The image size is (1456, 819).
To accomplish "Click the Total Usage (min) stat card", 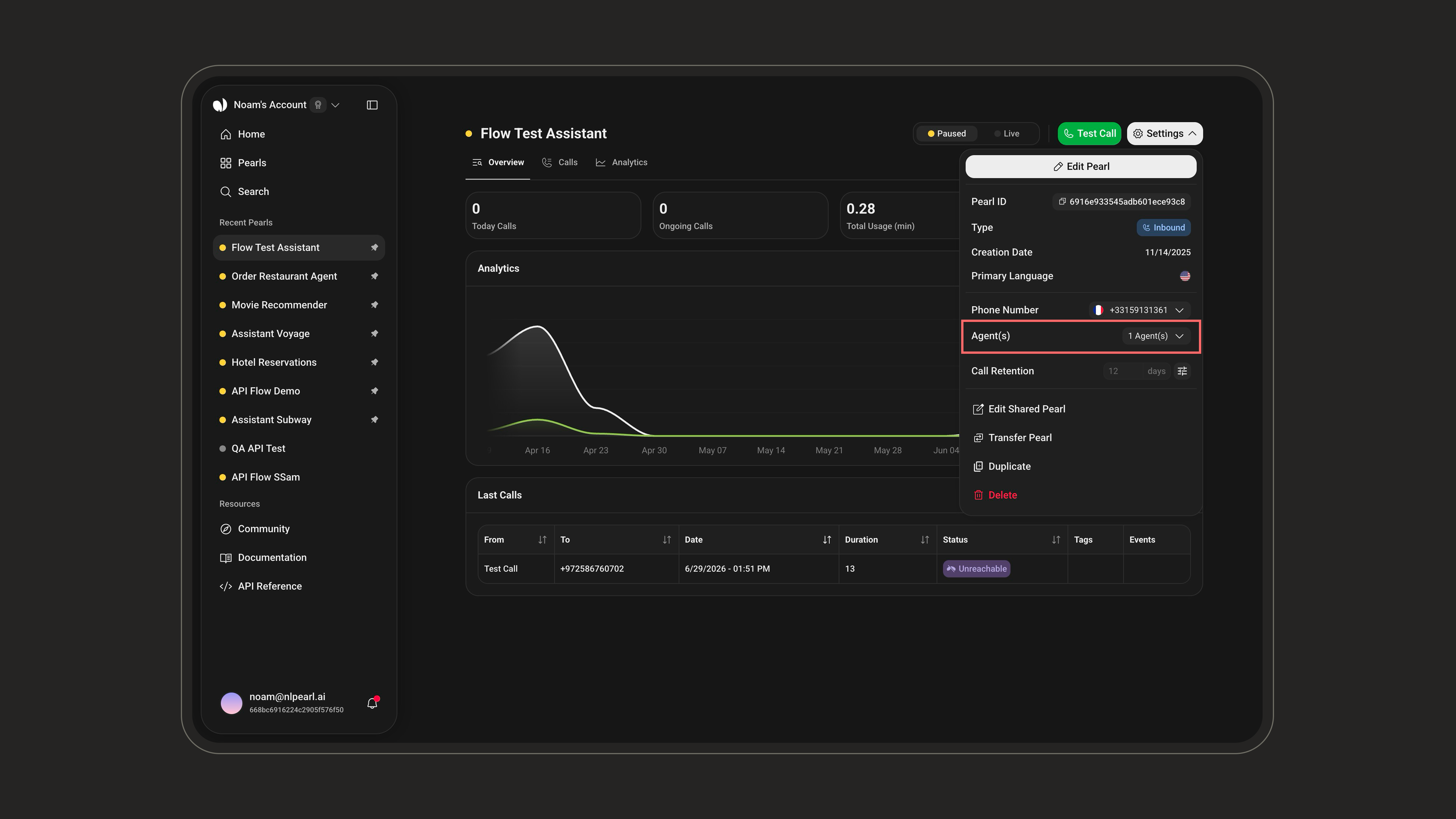I will (899, 215).
